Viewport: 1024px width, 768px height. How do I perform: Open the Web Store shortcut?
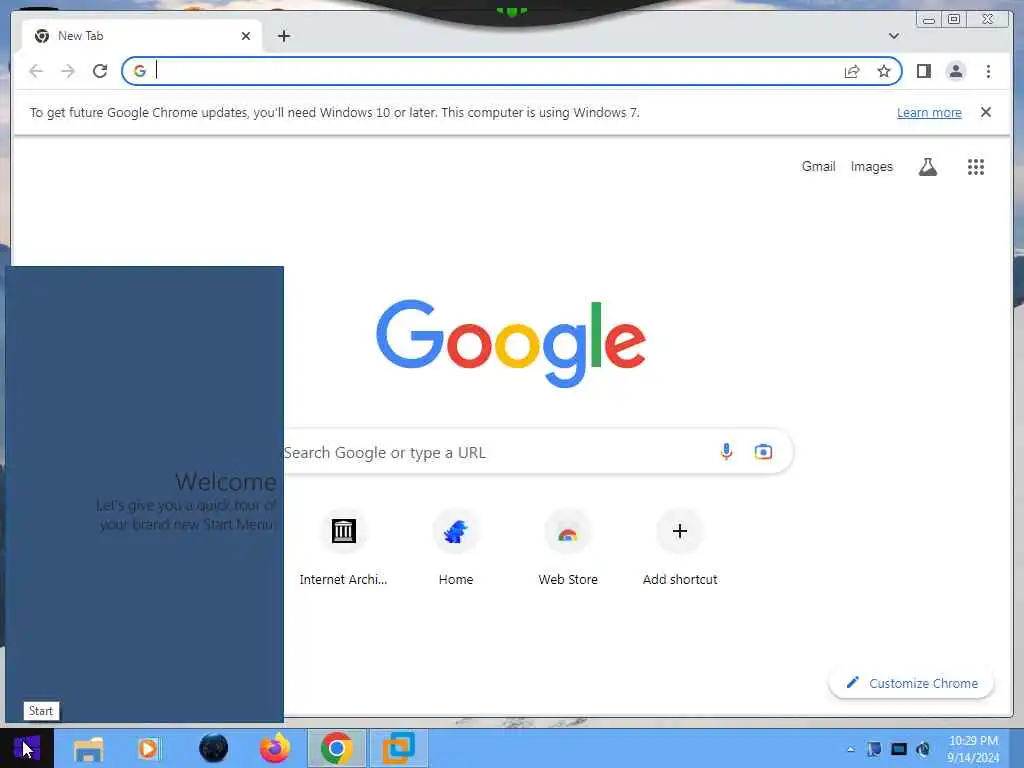tap(568, 547)
